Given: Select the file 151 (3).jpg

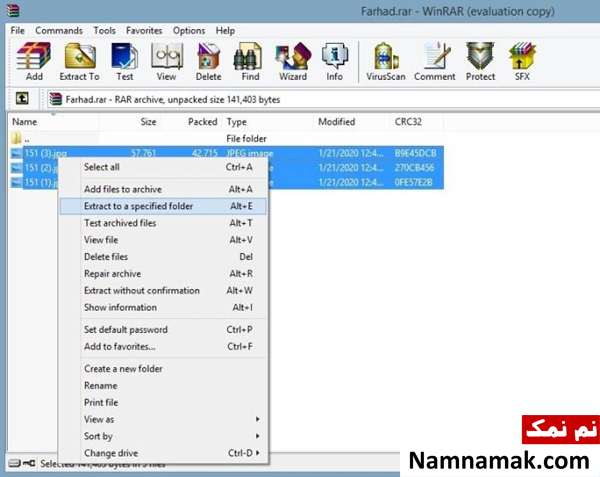Looking at the screenshot, I should (46, 153).
